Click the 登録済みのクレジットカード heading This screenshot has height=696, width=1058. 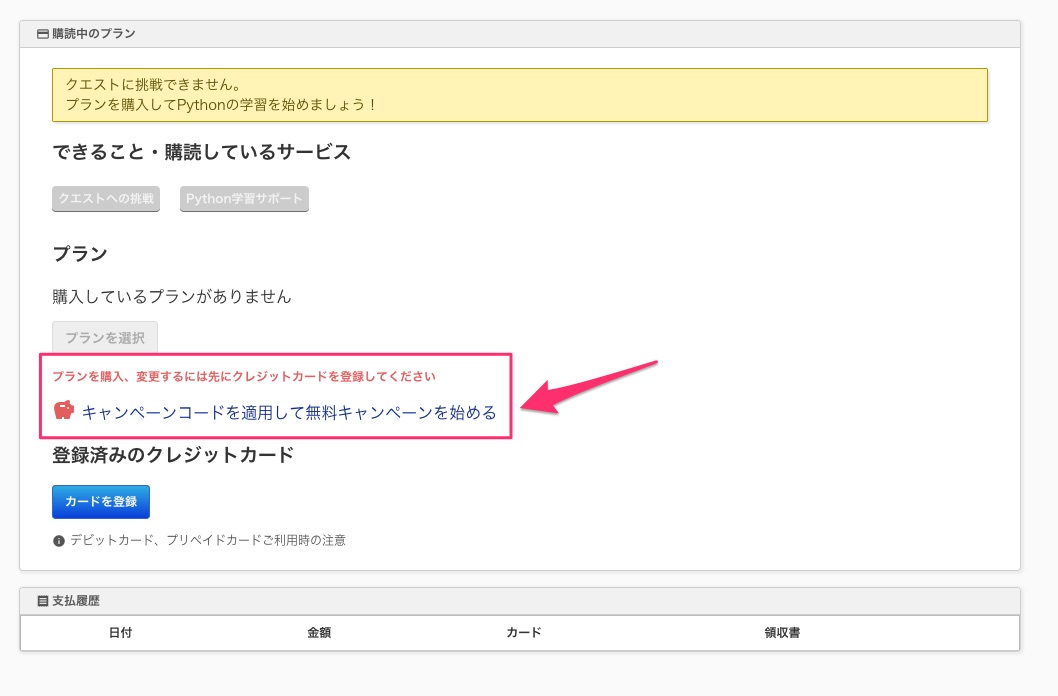click(x=173, y=456)
